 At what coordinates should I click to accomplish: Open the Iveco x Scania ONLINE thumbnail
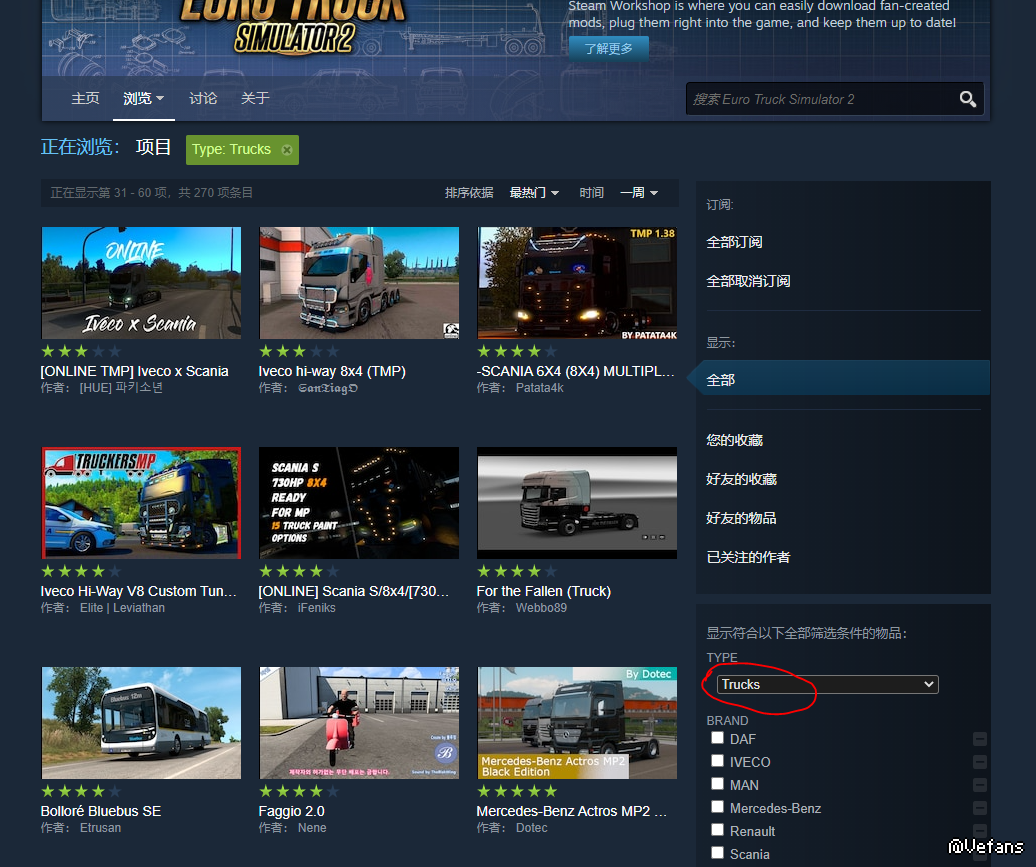[x=141, y=283]
